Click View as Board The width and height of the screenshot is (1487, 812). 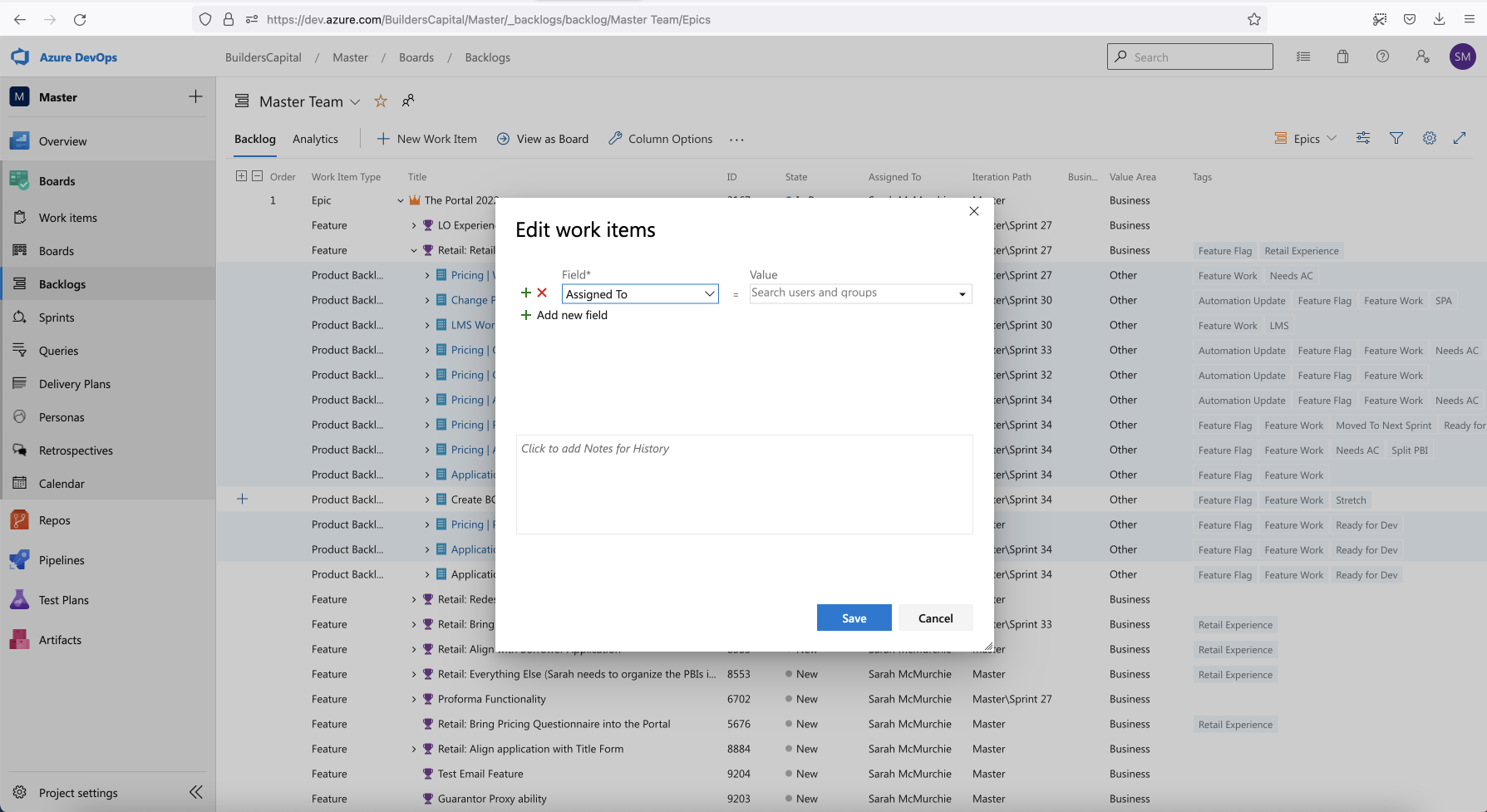click(x=543, y=139)
